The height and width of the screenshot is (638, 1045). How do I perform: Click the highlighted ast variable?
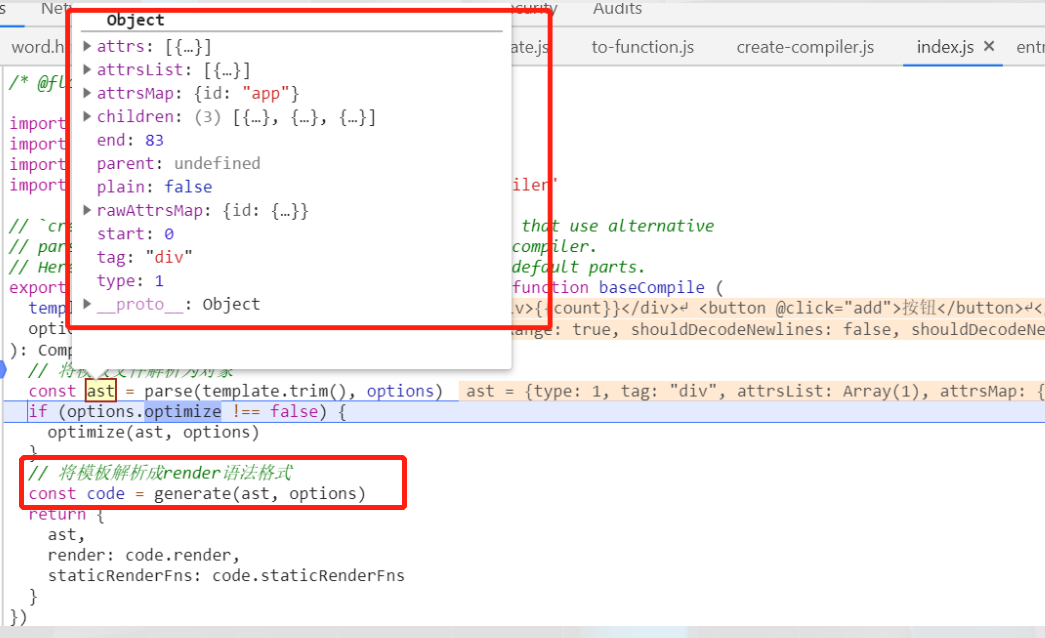coord(100,391)
